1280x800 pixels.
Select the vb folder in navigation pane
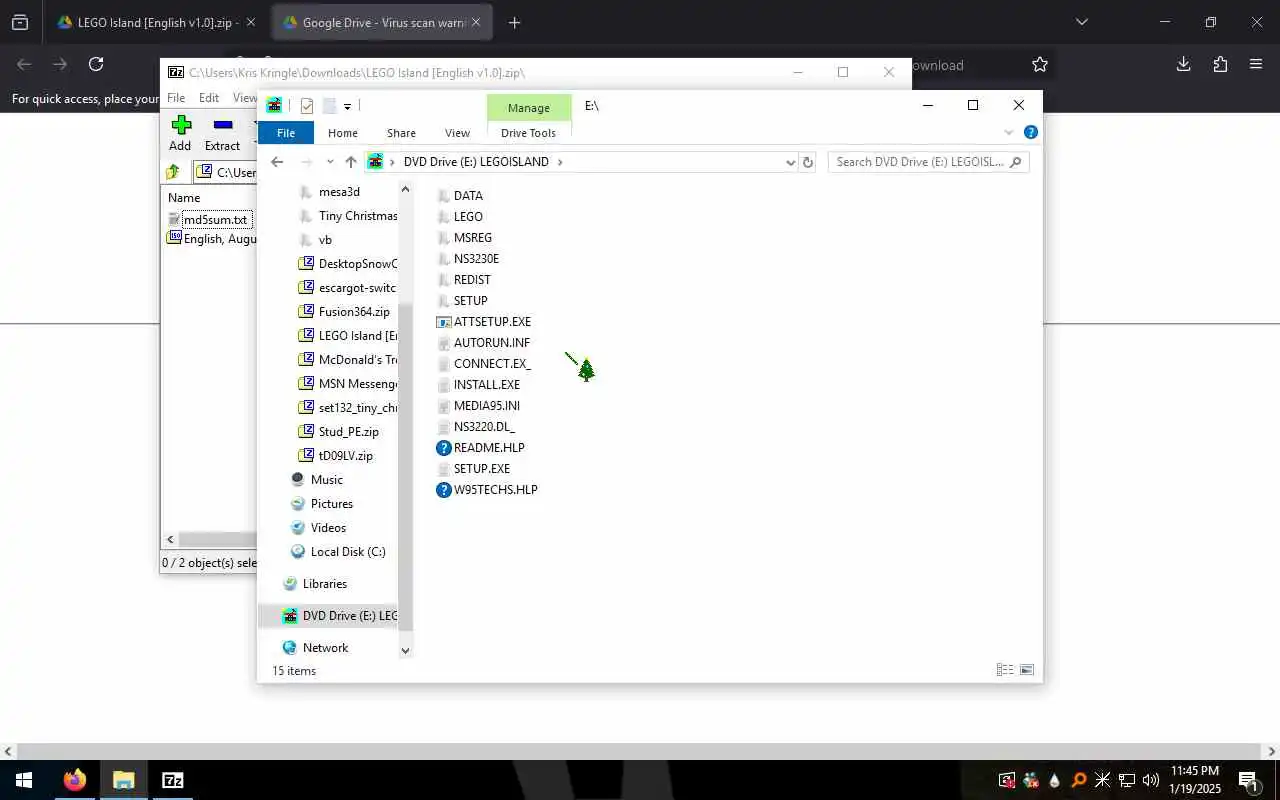(x=325, y=240)
